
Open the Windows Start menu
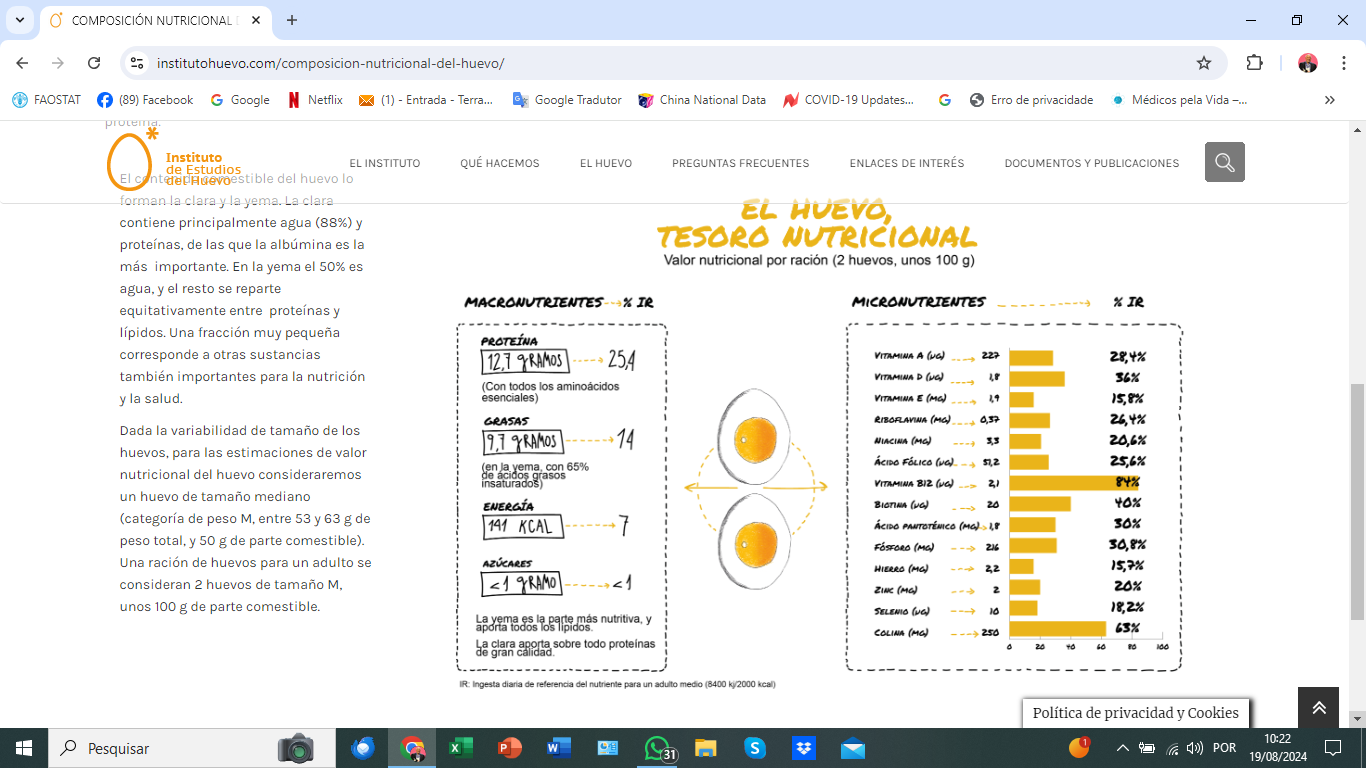24,748
